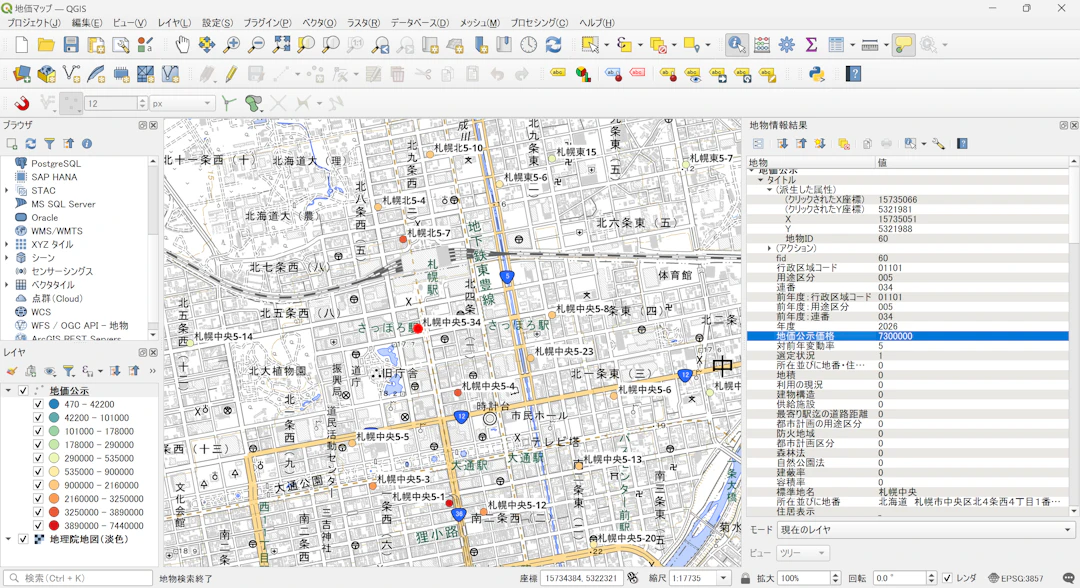Screen dimensions: 1080x588
Task: Open Help in identify results panel
Action: (962, 143)
